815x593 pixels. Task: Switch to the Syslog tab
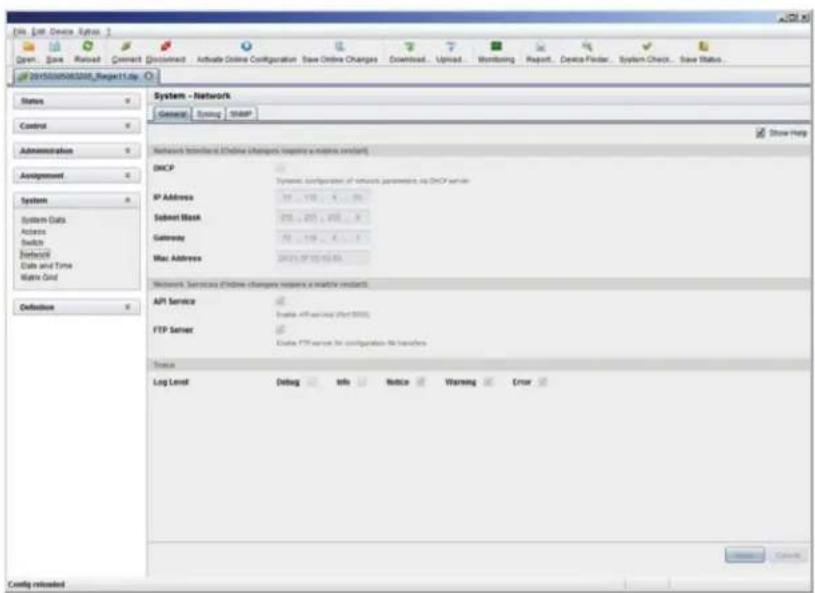(209, 114)
